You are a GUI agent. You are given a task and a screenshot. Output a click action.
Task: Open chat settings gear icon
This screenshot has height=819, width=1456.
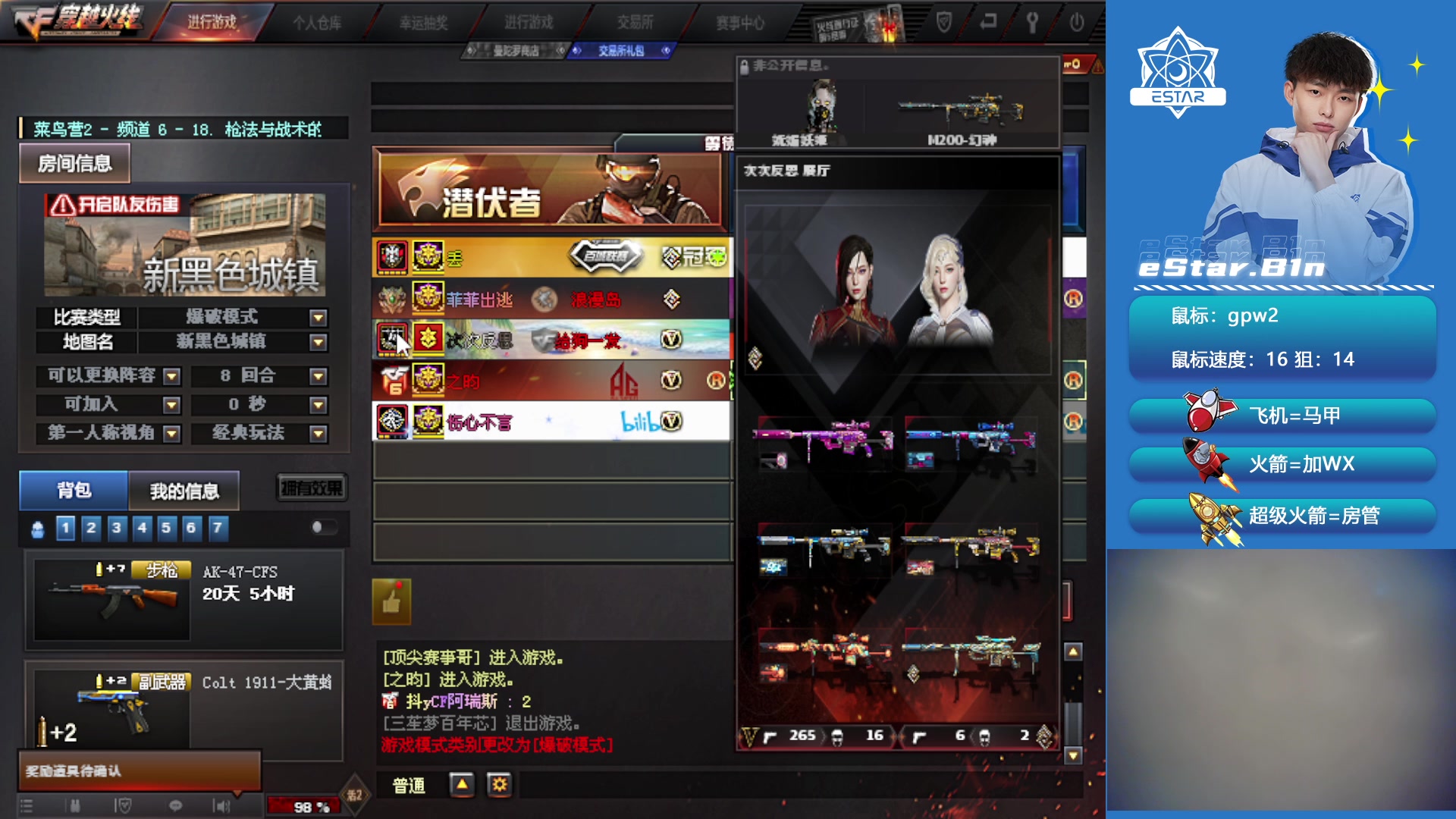pyautogui.click(x=499, y=785)
